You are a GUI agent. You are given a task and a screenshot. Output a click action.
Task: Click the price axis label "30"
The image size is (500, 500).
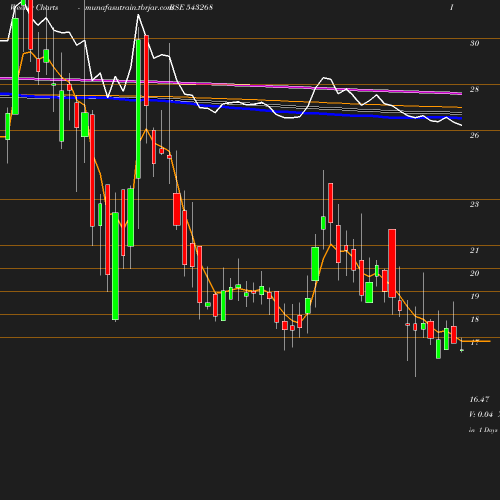pyautogui.click(x=474, y=43)
